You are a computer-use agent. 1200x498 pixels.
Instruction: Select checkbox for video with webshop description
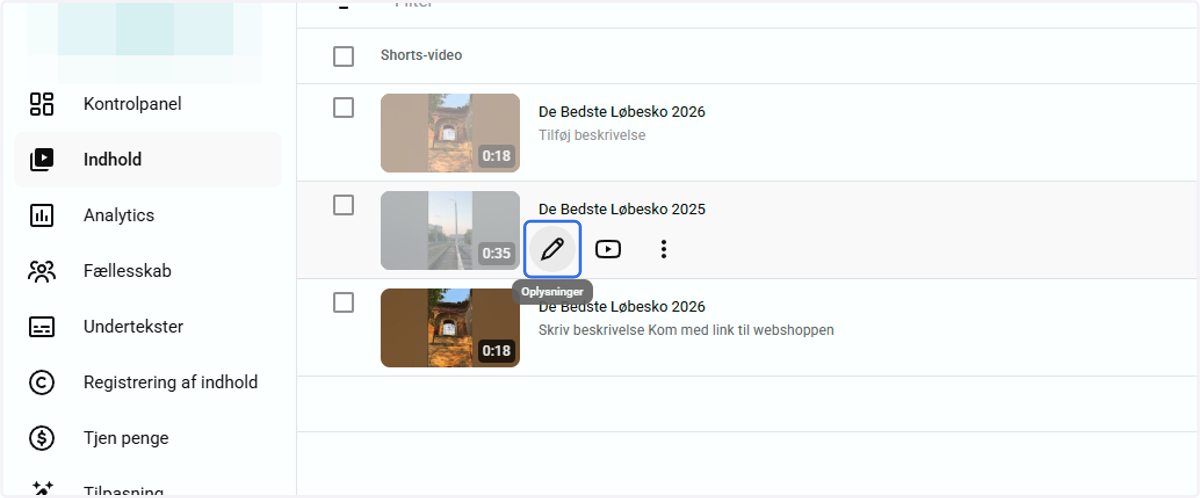(x=343, y=302)
